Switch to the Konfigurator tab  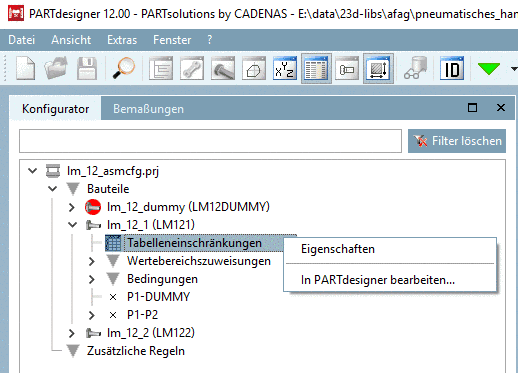55,109
